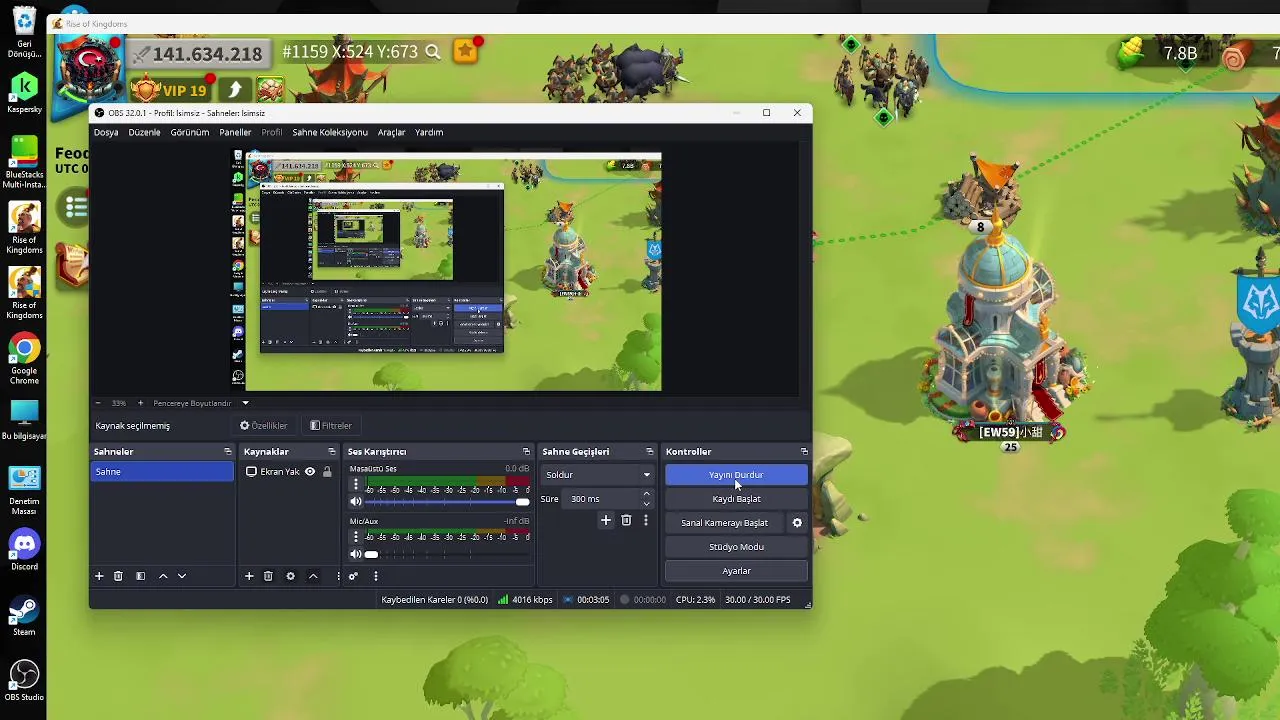This screenshot has width=1280, height=720.
Task: Increase Süre transition duration
Action: (646, 494)
